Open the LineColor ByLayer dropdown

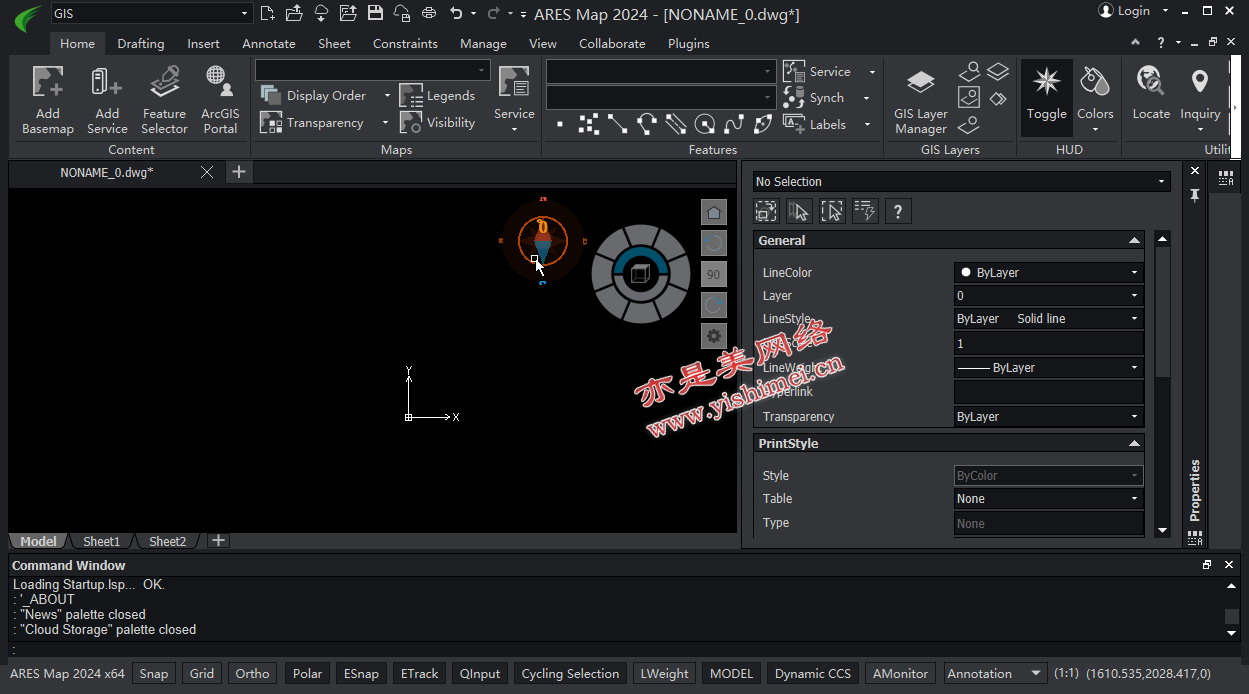[1049, 272]
